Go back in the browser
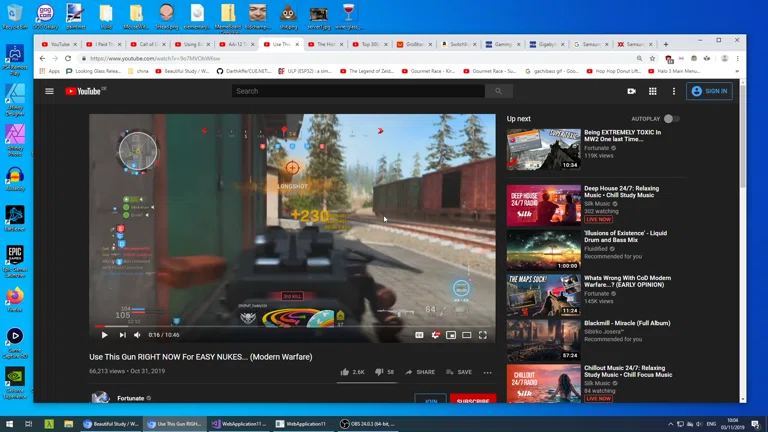 point(42,58)
